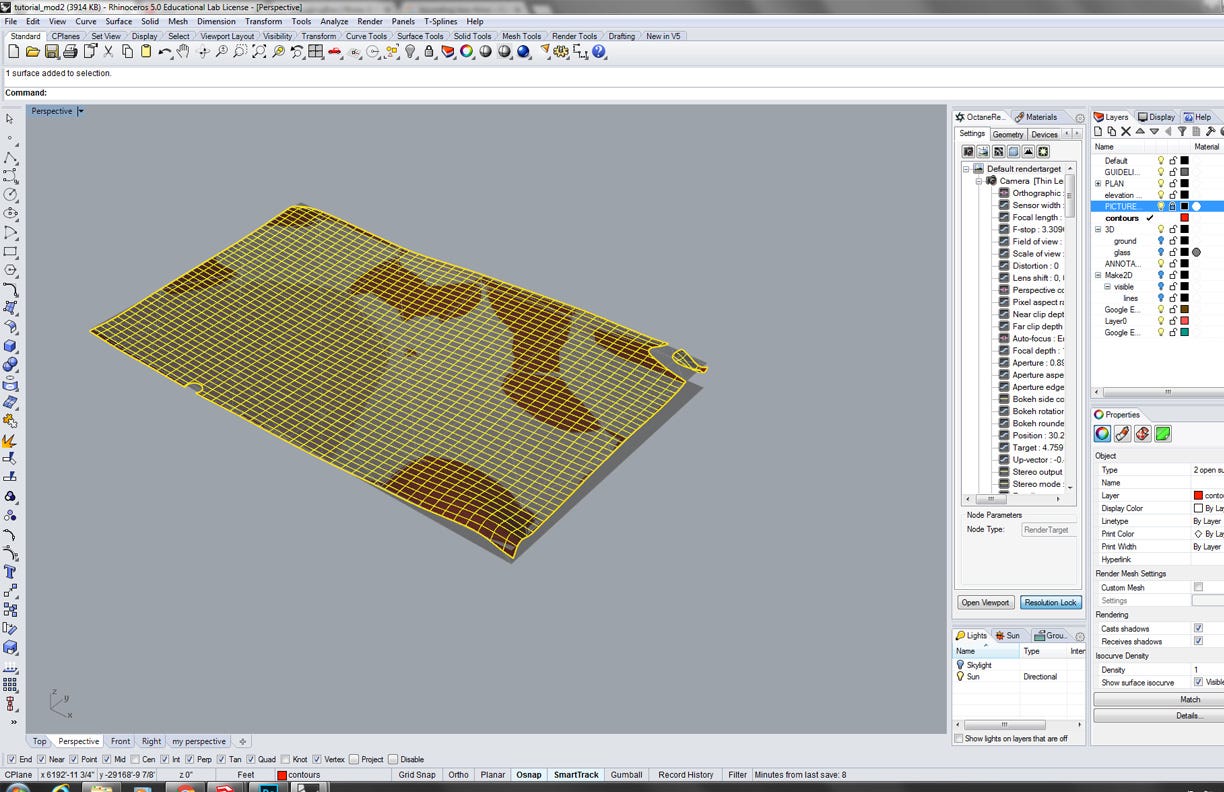The height and width of the screenshot is (792, 1224).
Task: Click the car-shaped Set View icon
Action: point(335,52)
